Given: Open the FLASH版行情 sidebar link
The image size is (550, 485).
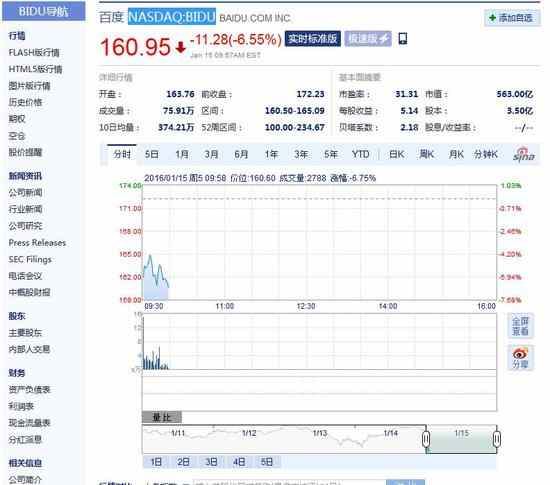Looking at the screenshot, I should pyautogui.click(x=34, y=53).
